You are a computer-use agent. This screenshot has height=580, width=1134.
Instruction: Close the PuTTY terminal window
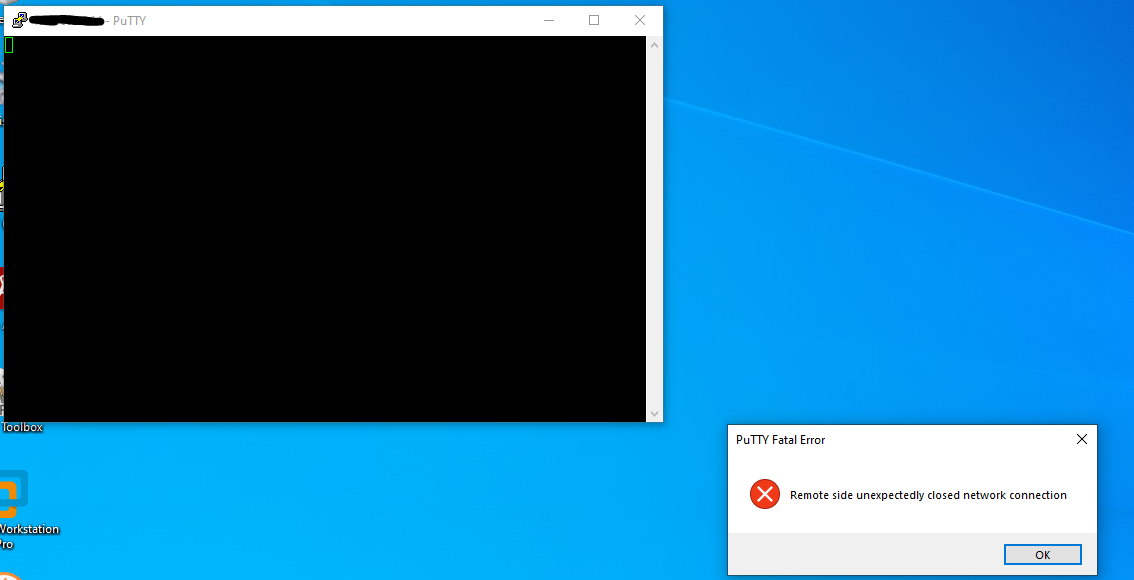coord(639,20)
